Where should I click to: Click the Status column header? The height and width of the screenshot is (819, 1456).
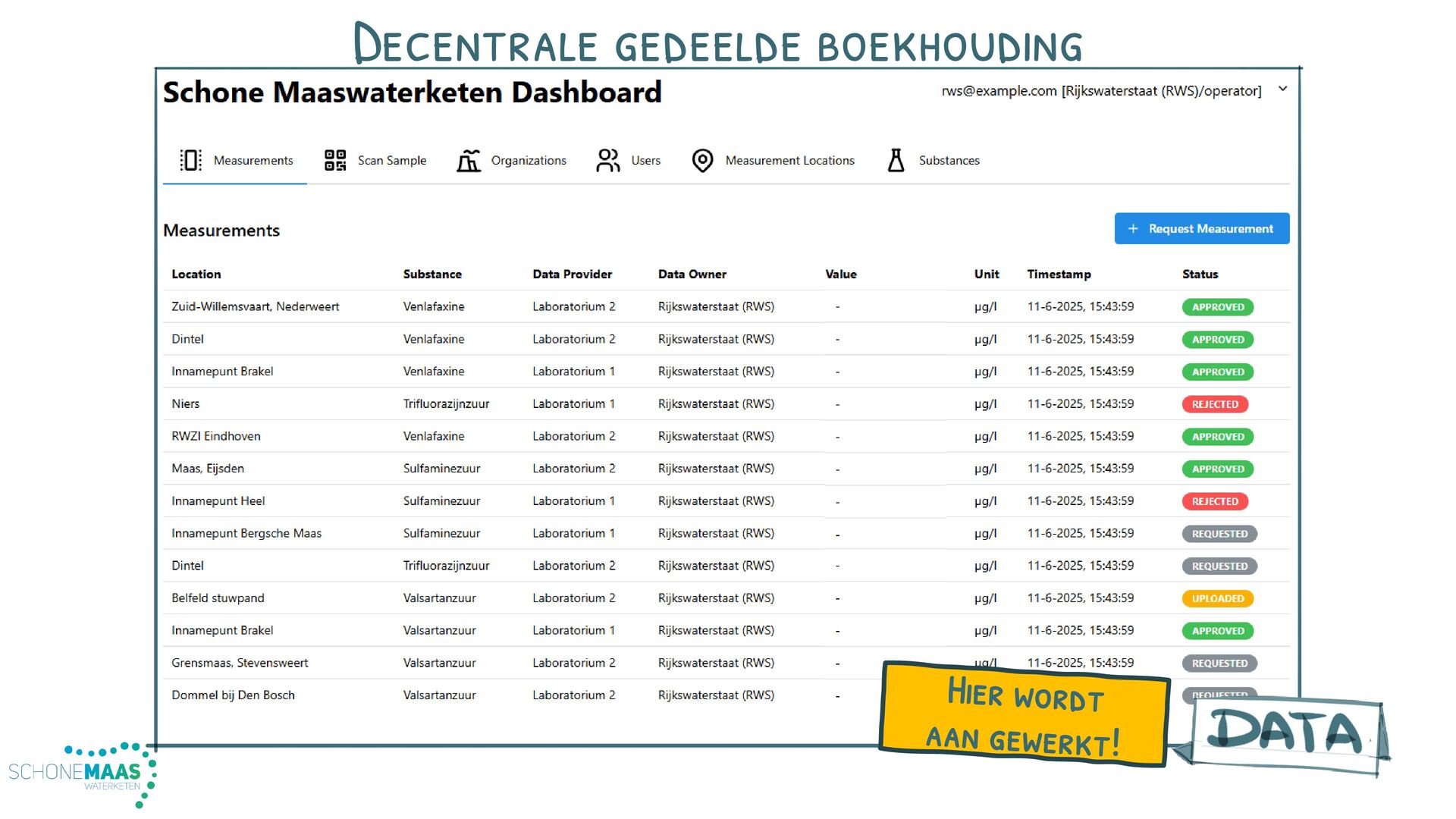[x=1200, y=275]
